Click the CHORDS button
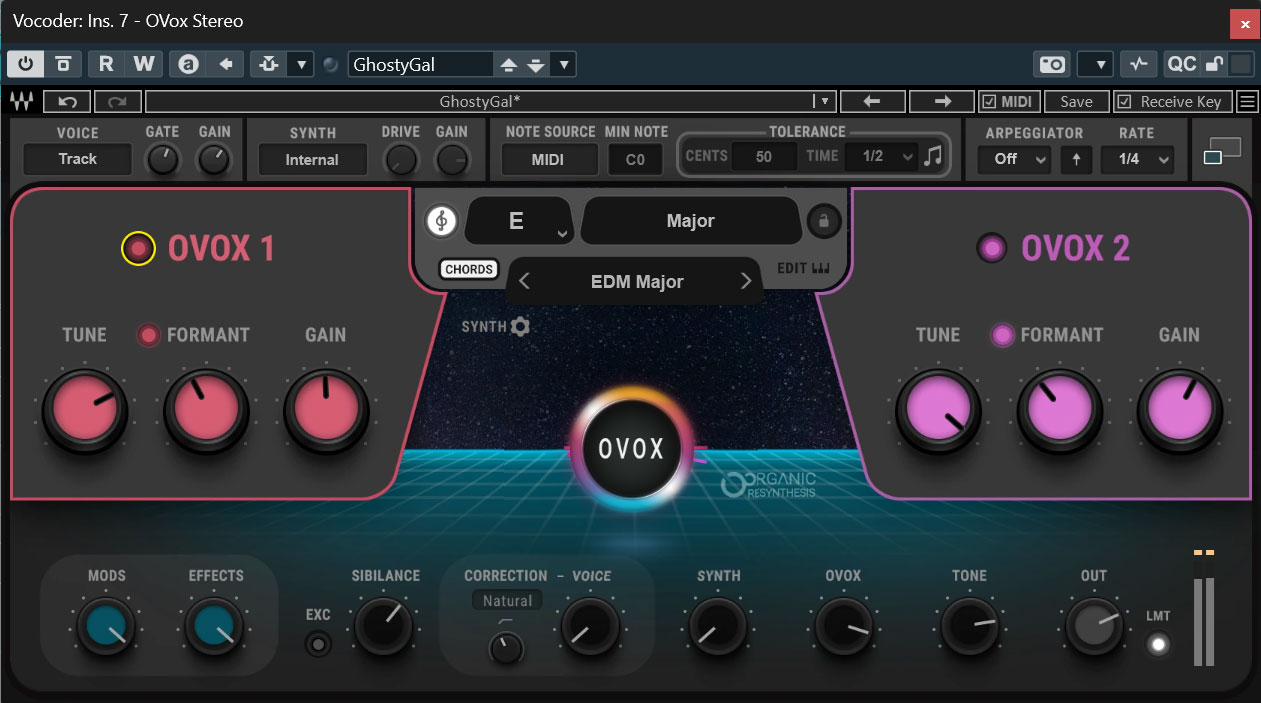1261x703 pixels. tap(468, 270)
